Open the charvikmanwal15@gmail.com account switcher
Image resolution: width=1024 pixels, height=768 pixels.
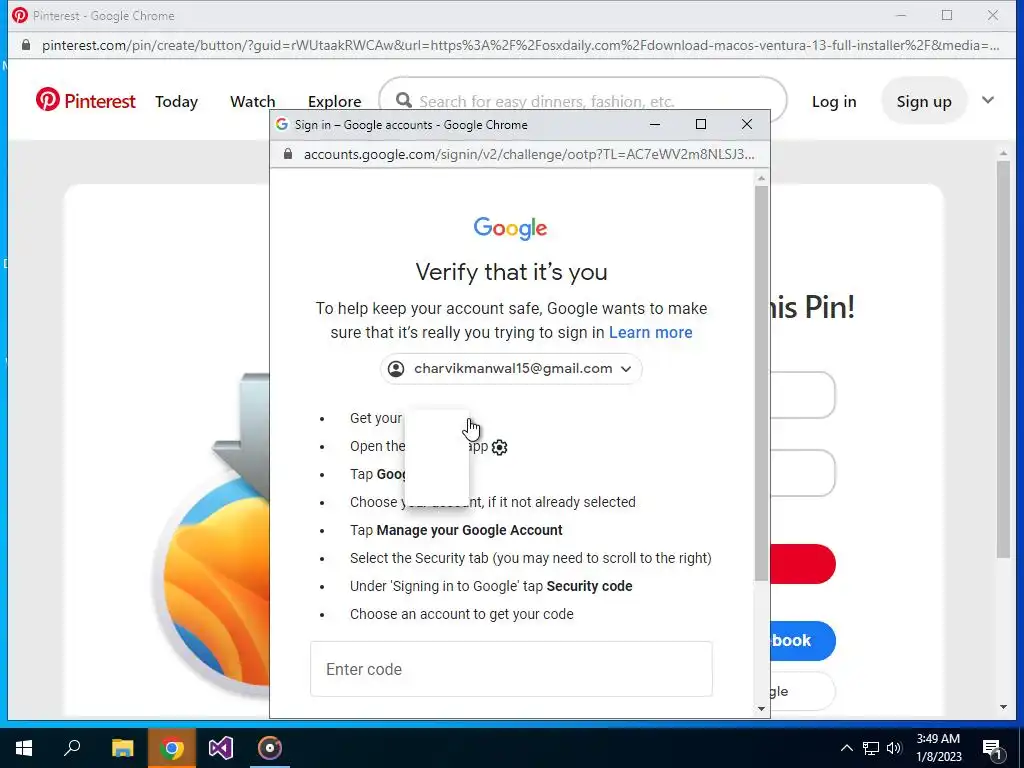(511, 368)
